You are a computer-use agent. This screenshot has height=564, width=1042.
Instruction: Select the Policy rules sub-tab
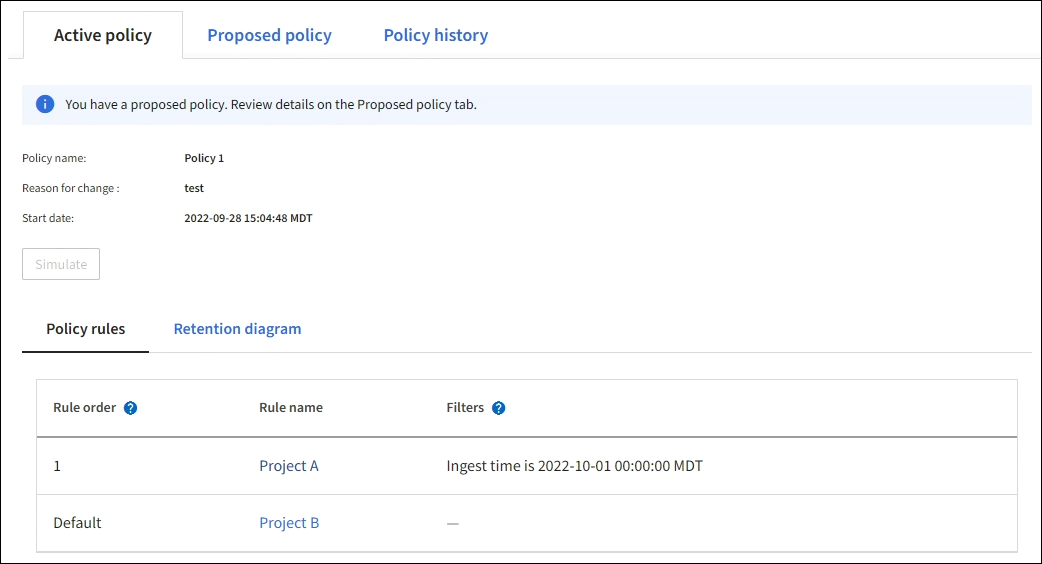[86, 329]
